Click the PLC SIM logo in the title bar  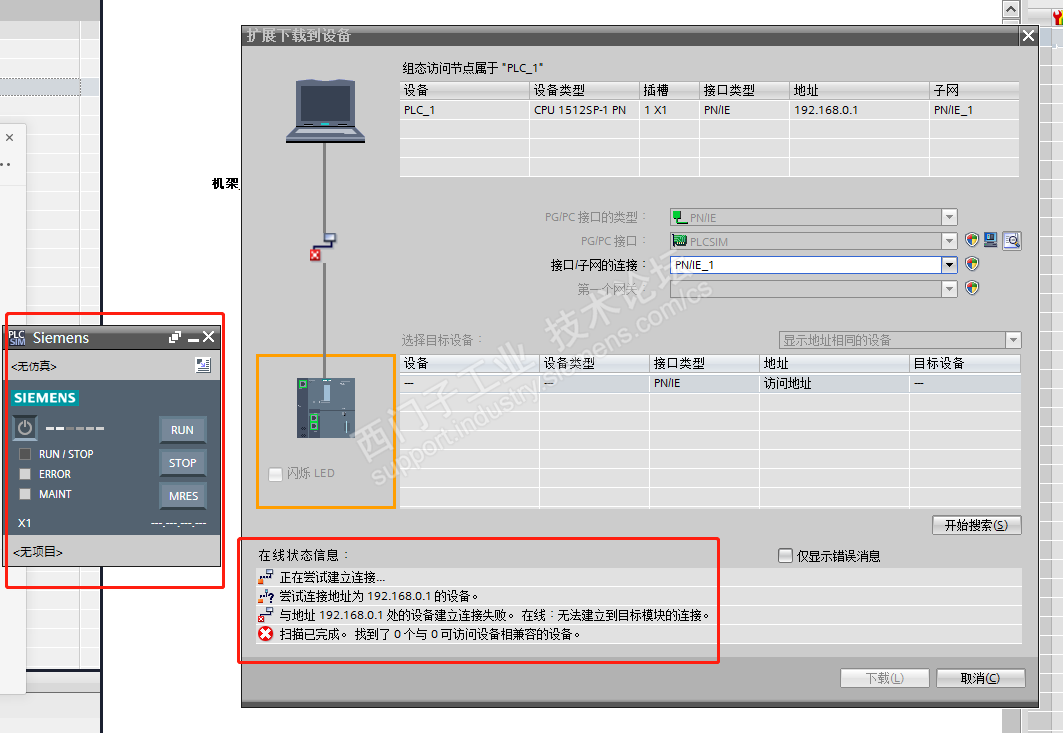click(x=17, y=338)
